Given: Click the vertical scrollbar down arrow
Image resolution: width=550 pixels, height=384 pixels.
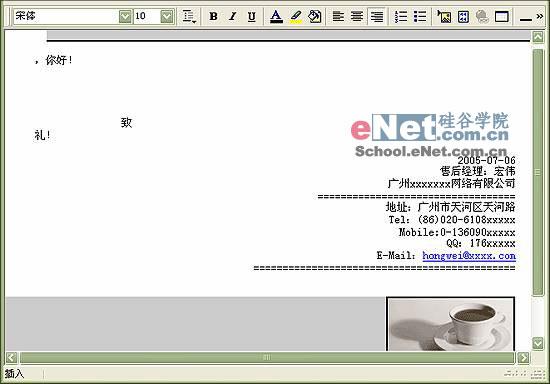Looking at the screenshot, I should pyautogui.click(x=538, y=343).
